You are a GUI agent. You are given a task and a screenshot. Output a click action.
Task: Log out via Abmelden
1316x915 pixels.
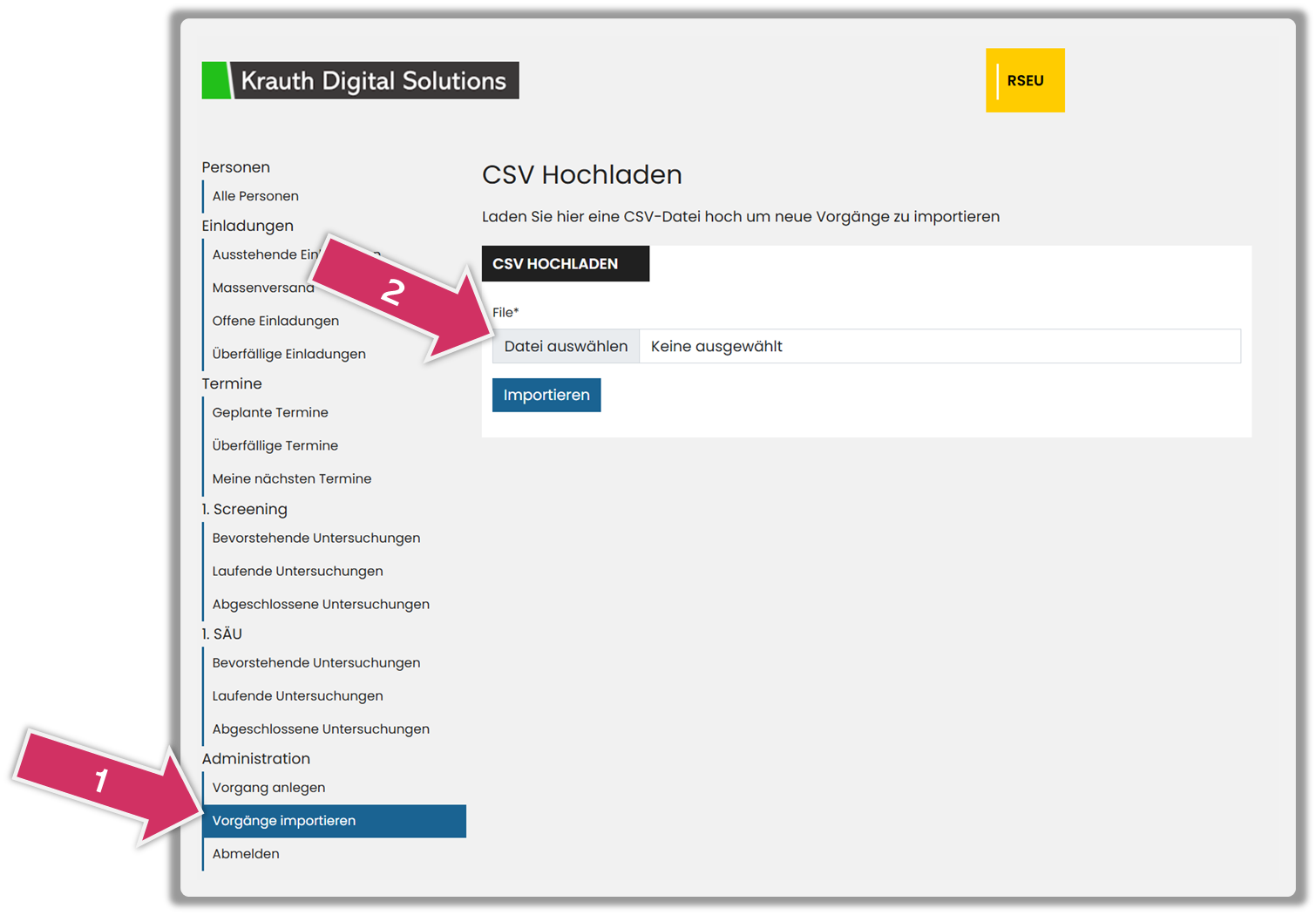click(x=246, y=854)
